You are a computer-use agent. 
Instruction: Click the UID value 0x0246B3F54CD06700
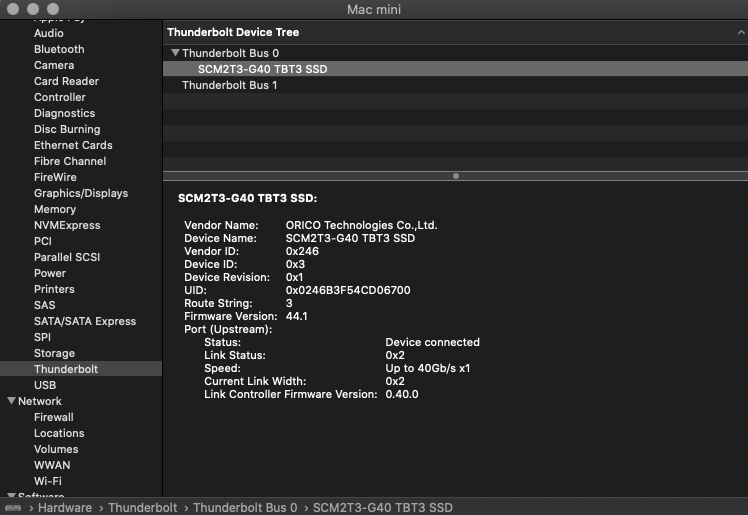coord(348,290)
